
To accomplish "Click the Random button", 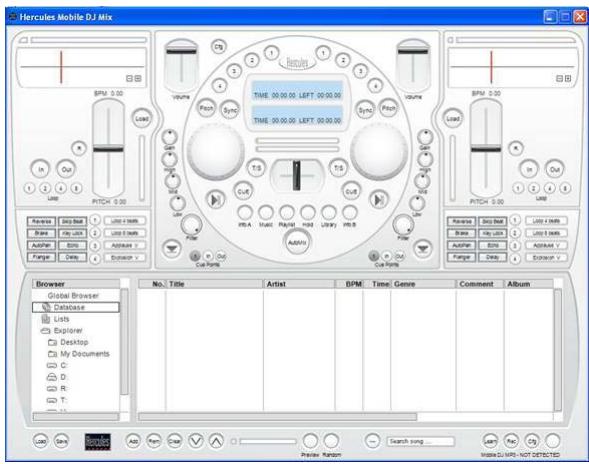I will coord(331,441).
